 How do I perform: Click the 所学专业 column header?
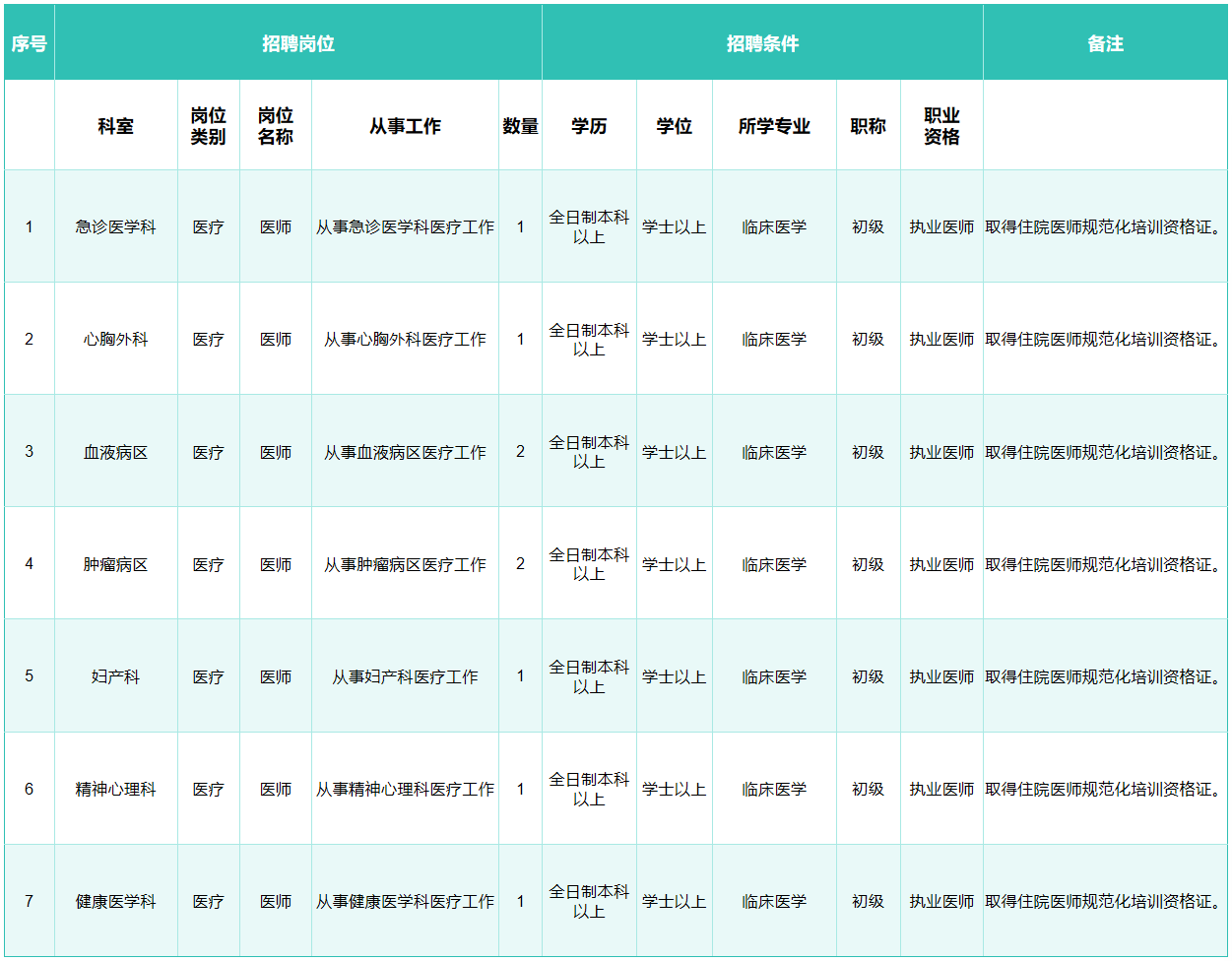(774, 126)
